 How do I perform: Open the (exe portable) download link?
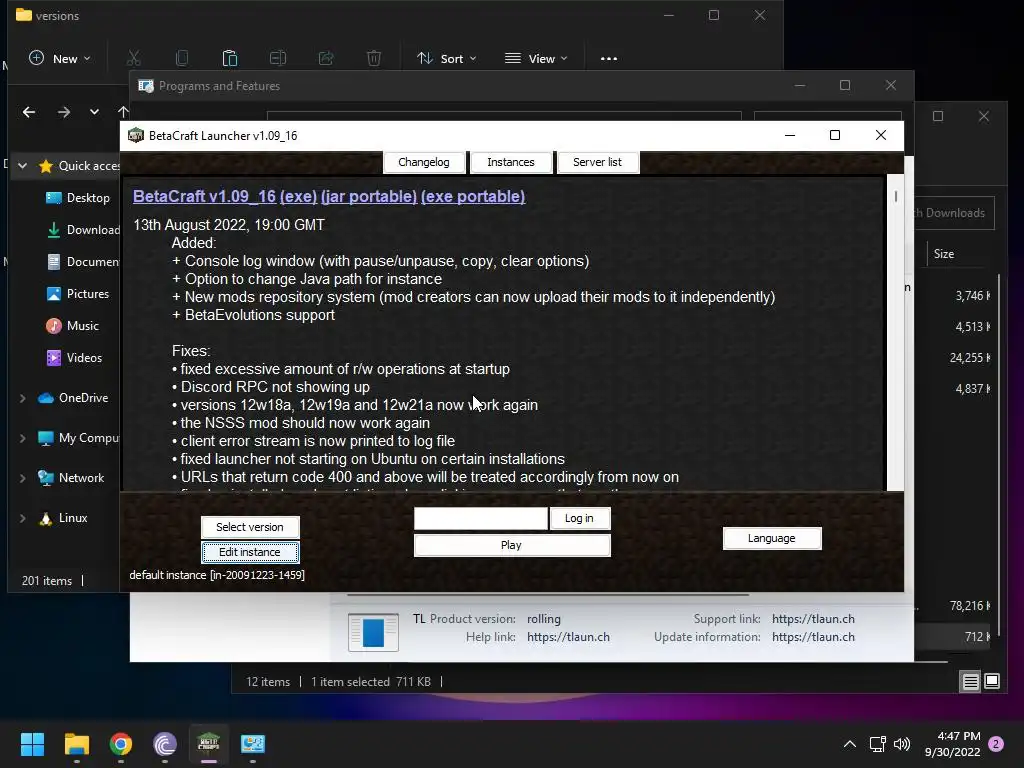tap(473, 197)
